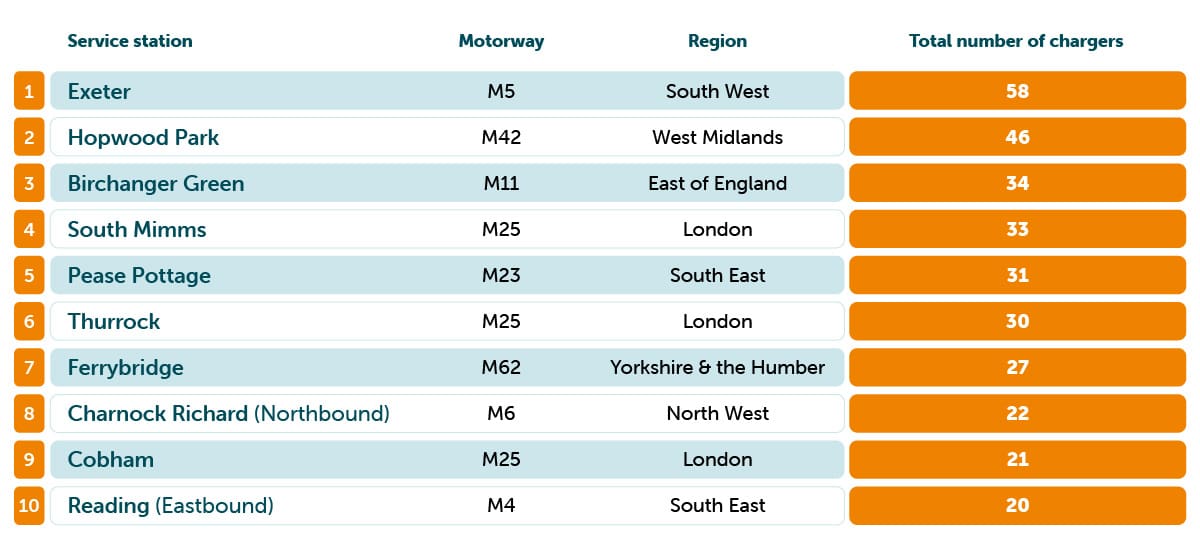Click the orange rank 7 badge
This screenshot has height=559, width=1200.
pyautogui.click(x=29, y=367)
